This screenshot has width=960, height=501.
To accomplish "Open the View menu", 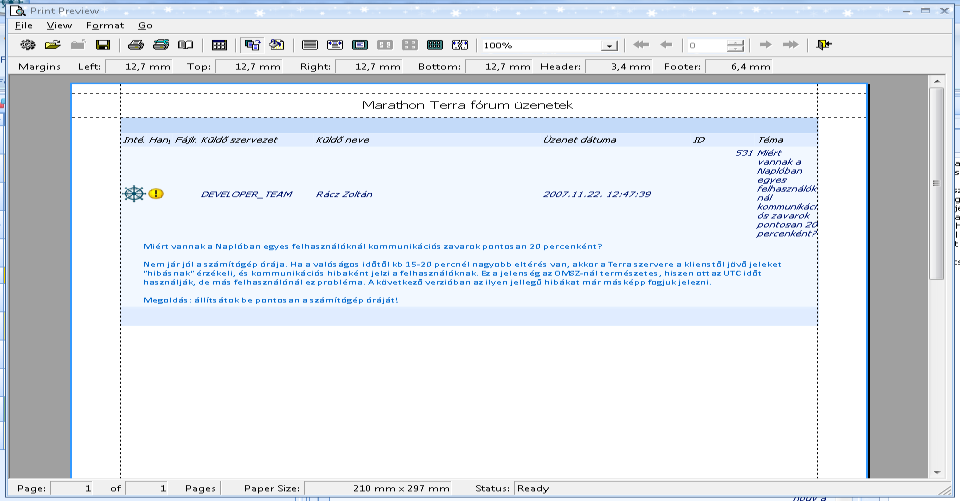I will coord(59,25).
